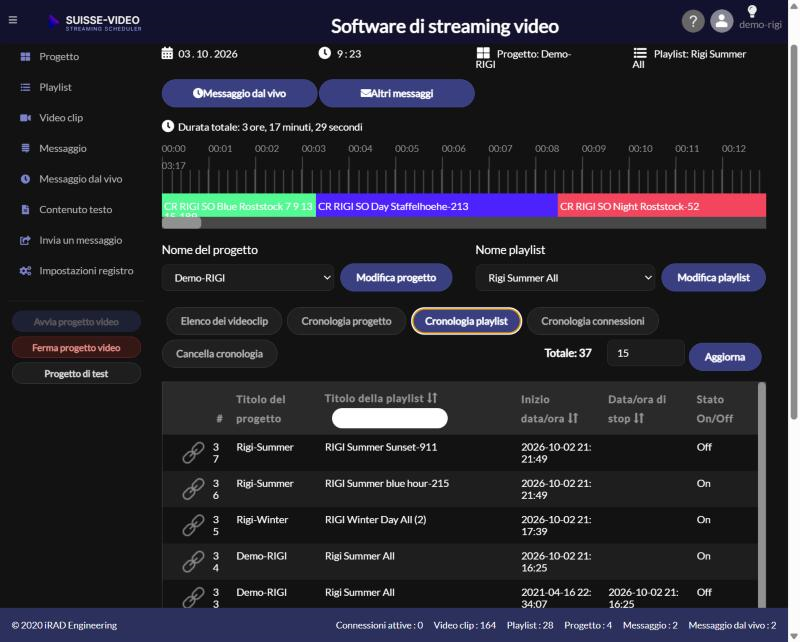Click link icon for RIGI Summer Sunset-911 row
The height and width of the screenshot is (642, 800).
click(193, 453)
